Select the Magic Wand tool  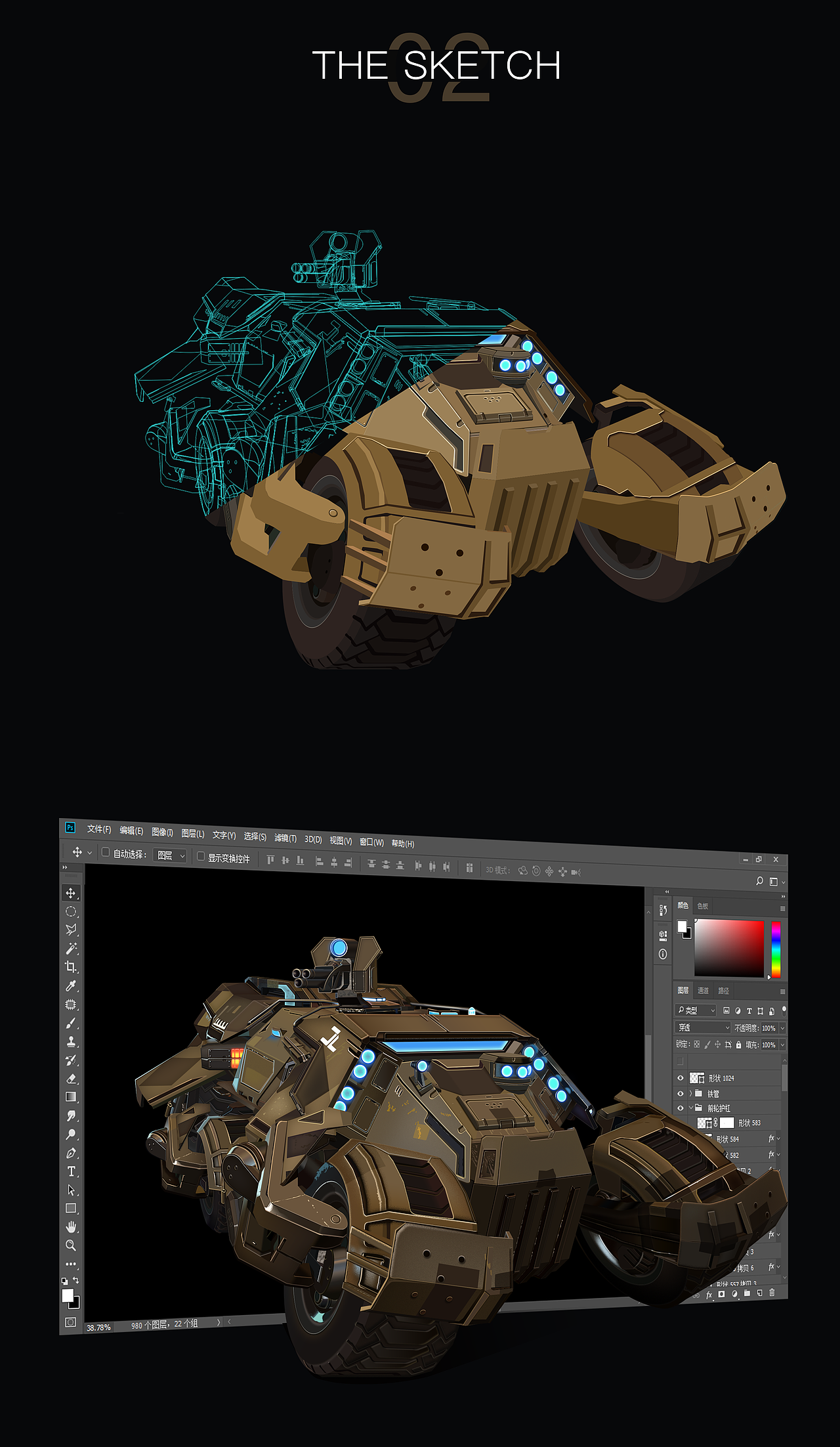71,949
